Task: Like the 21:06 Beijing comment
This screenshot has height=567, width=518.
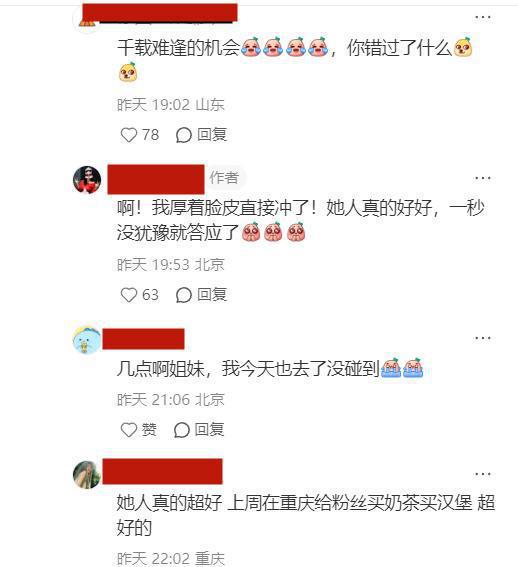Action: pos(128,430)
